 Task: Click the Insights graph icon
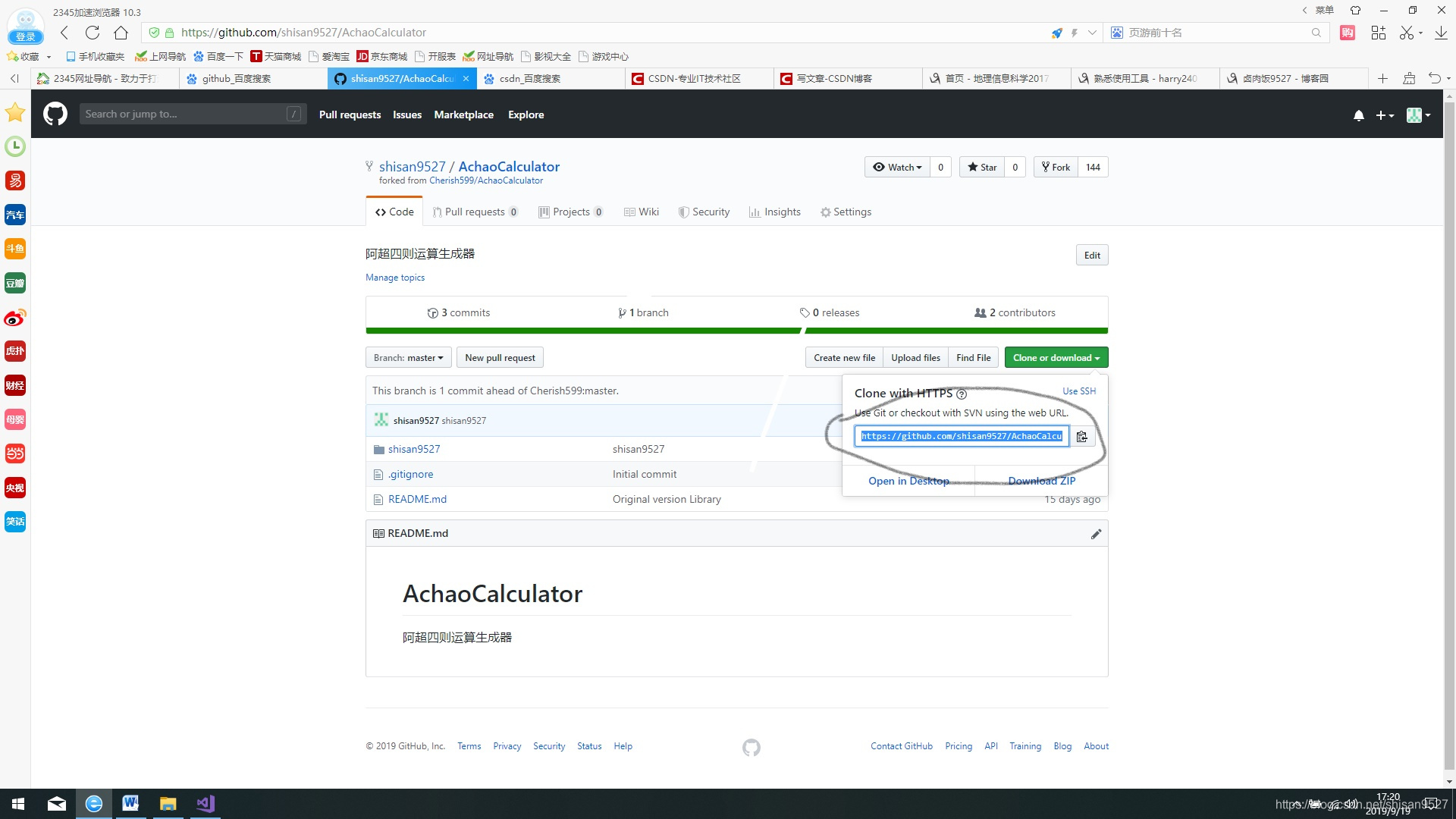[754, 211]
